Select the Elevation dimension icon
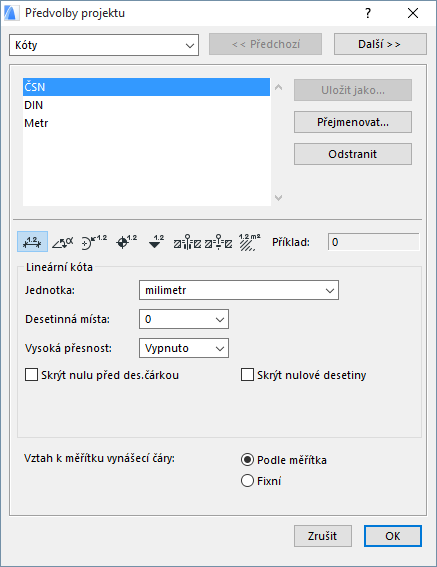437x567 pixels. coord(156,242)
